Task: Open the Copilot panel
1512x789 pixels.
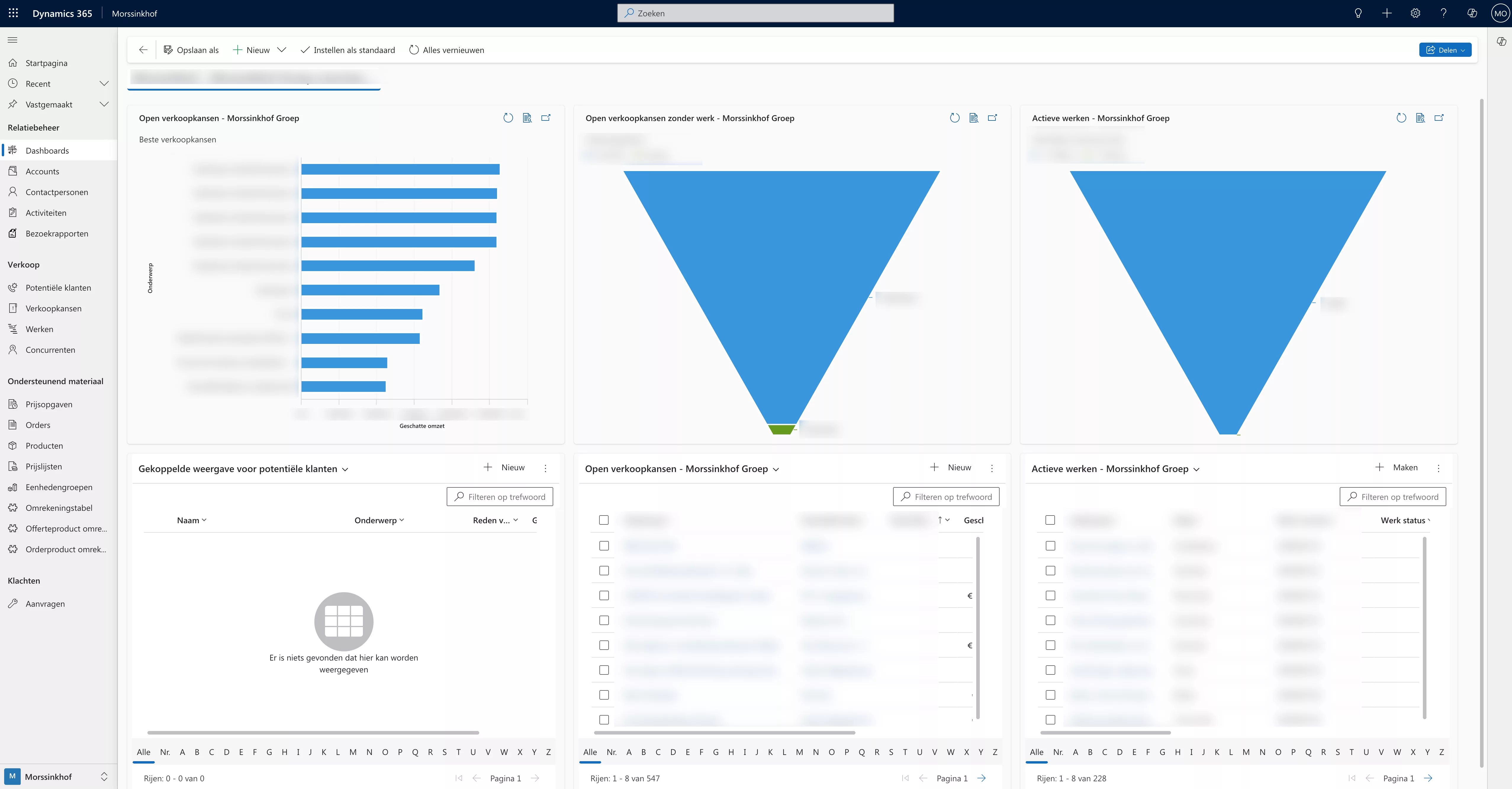Action: click(1472, 13)
